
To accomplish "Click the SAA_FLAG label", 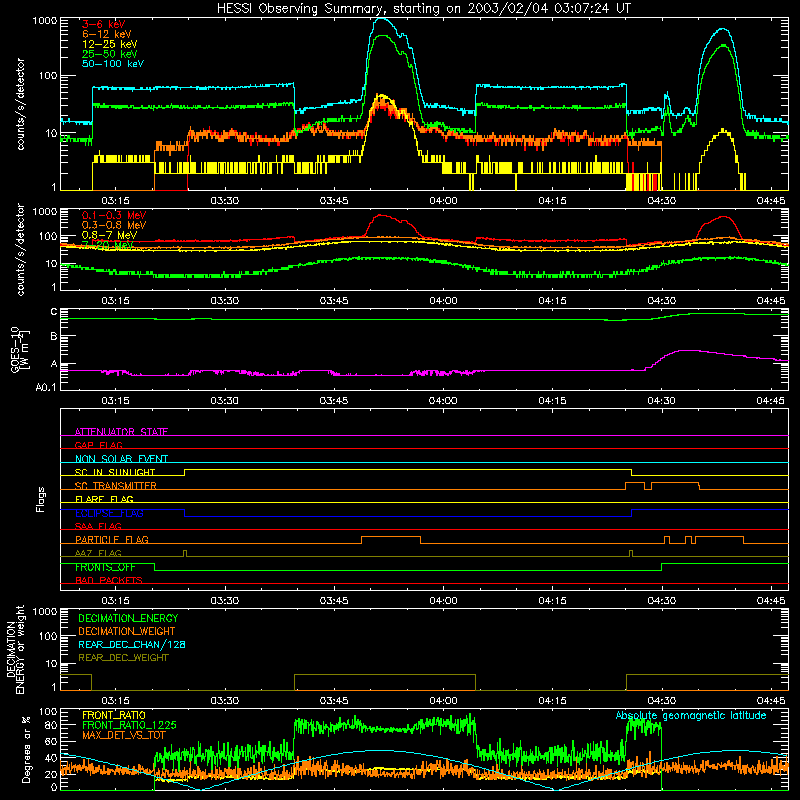I will point(98,526).
